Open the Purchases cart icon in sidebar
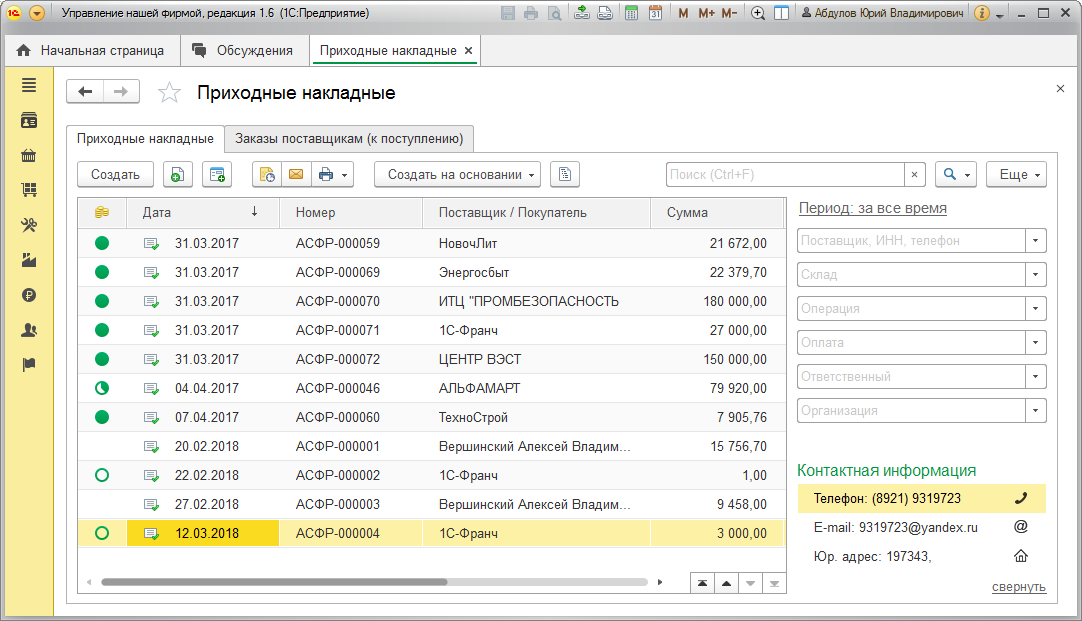 tap(29, 190)
